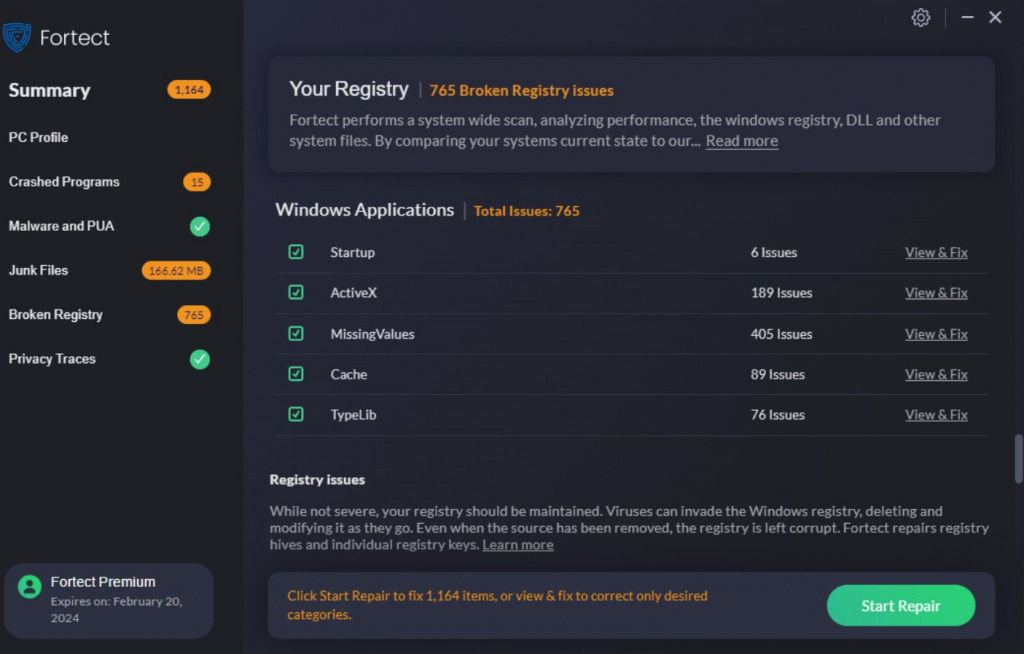Click the orange 'Click Start Repair to fix' message
Viewport: 1024px width, 654px height.
(x=497, y=605)
